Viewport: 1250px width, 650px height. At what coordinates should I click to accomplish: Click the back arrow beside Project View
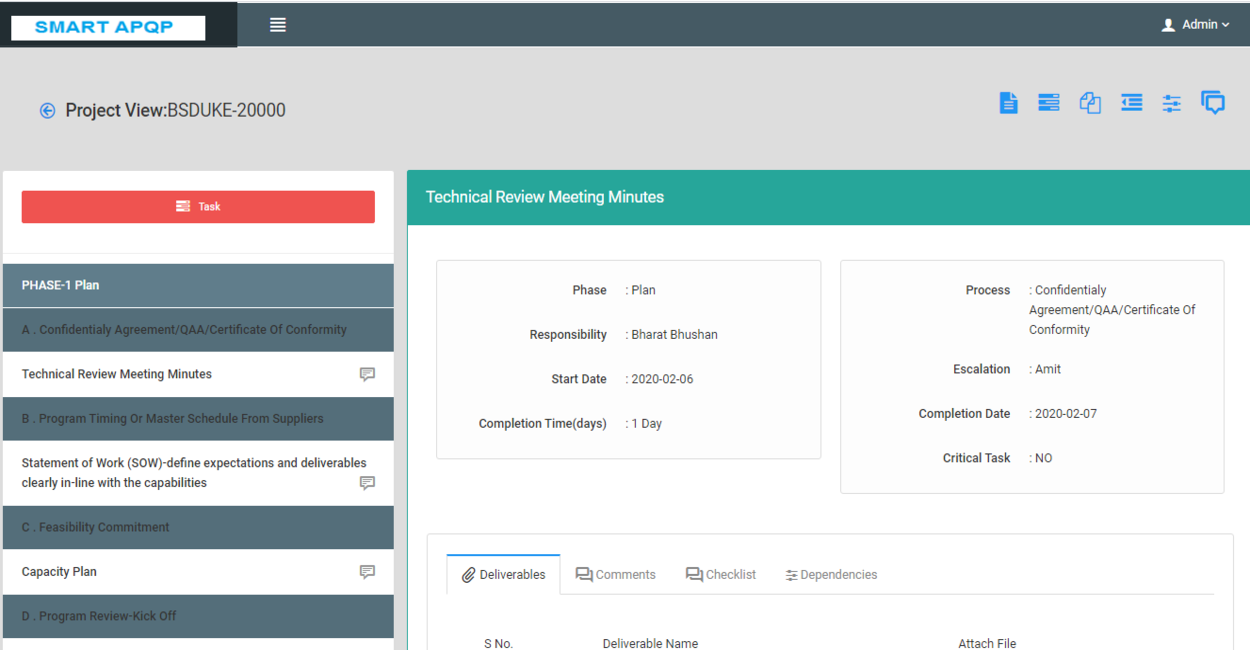click(x=47, y=111)
